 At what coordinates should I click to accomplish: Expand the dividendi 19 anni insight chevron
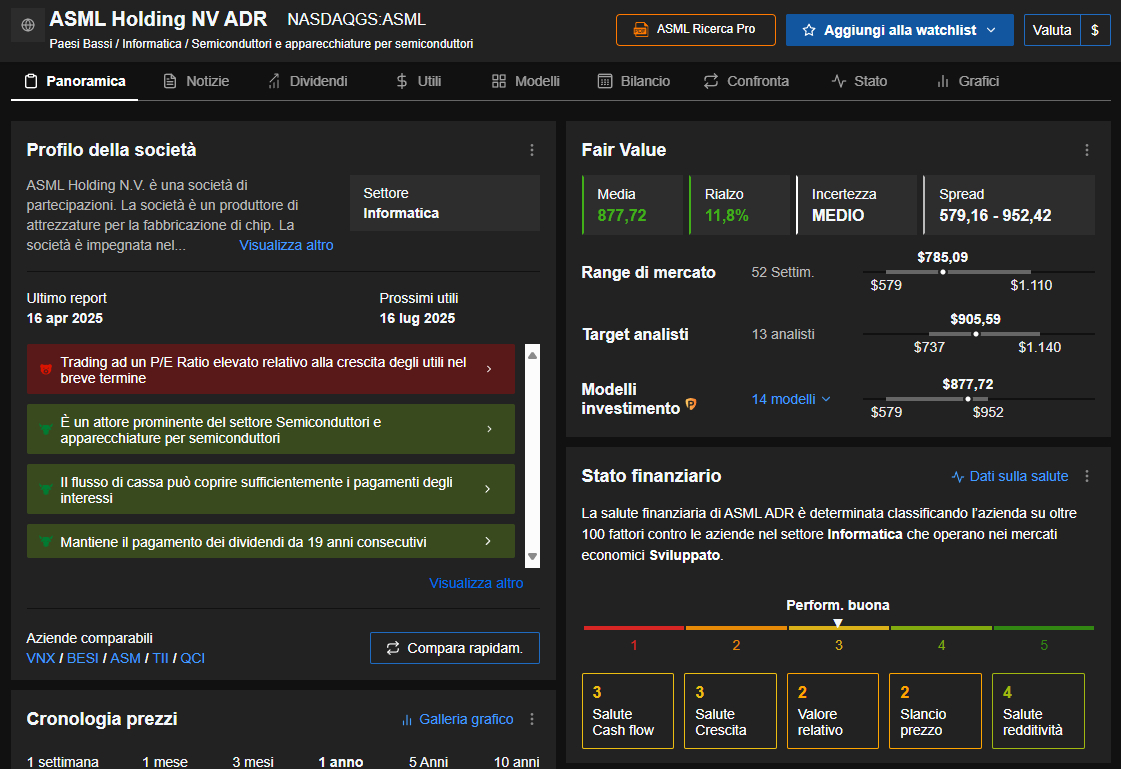coord(488,542)
